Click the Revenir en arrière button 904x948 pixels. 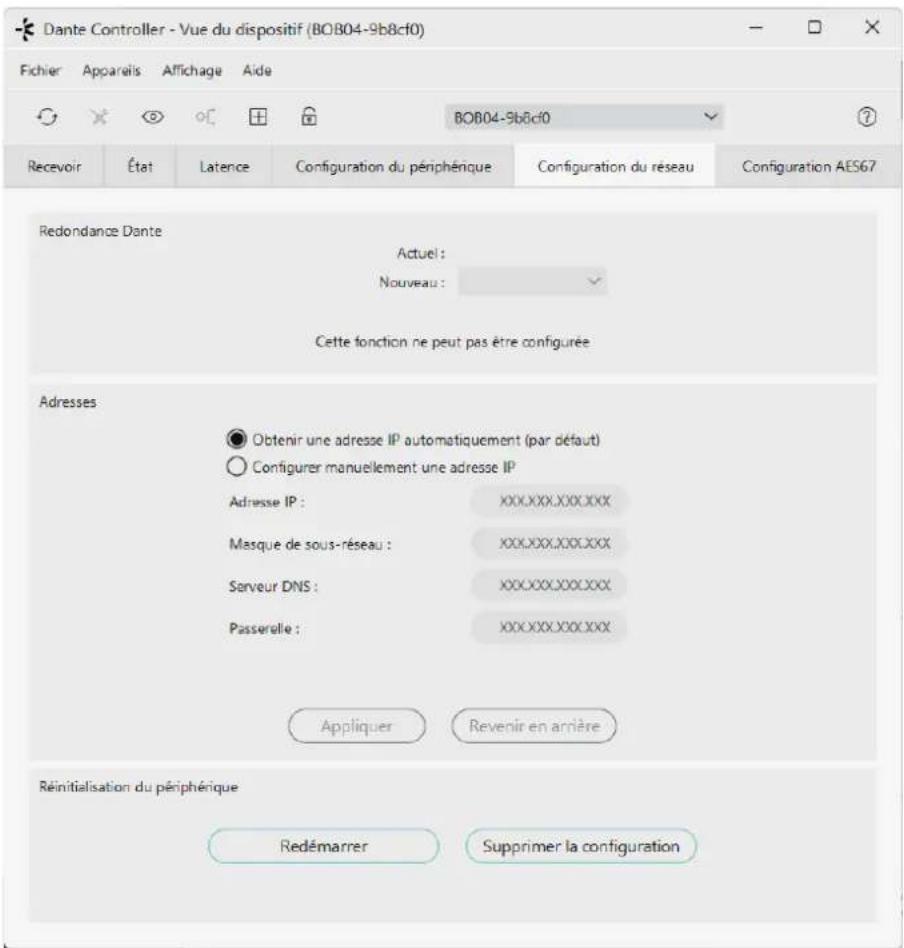[534, 726]
